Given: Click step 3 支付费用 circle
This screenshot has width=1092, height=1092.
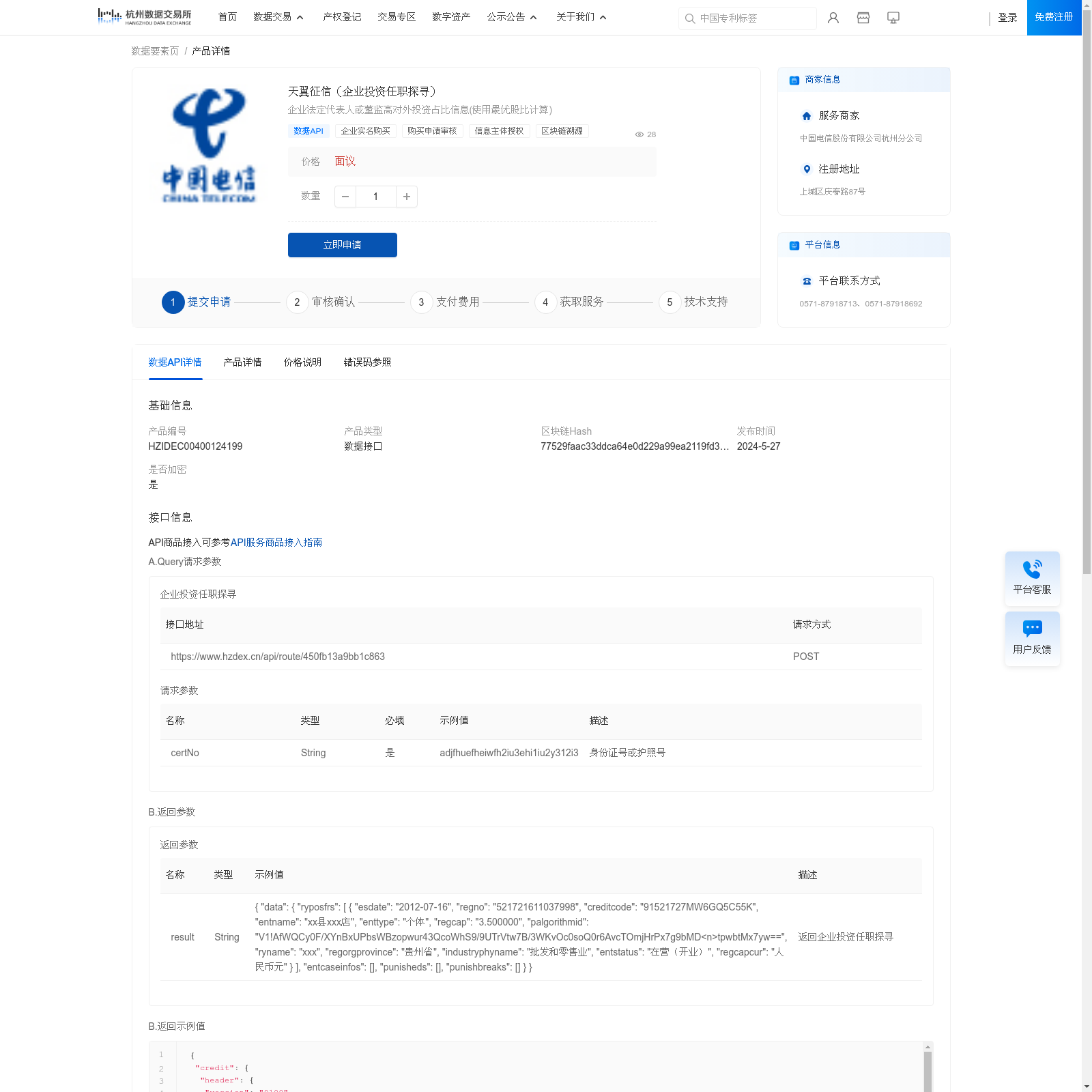Looking at the screenshot, I should point(421,302).
